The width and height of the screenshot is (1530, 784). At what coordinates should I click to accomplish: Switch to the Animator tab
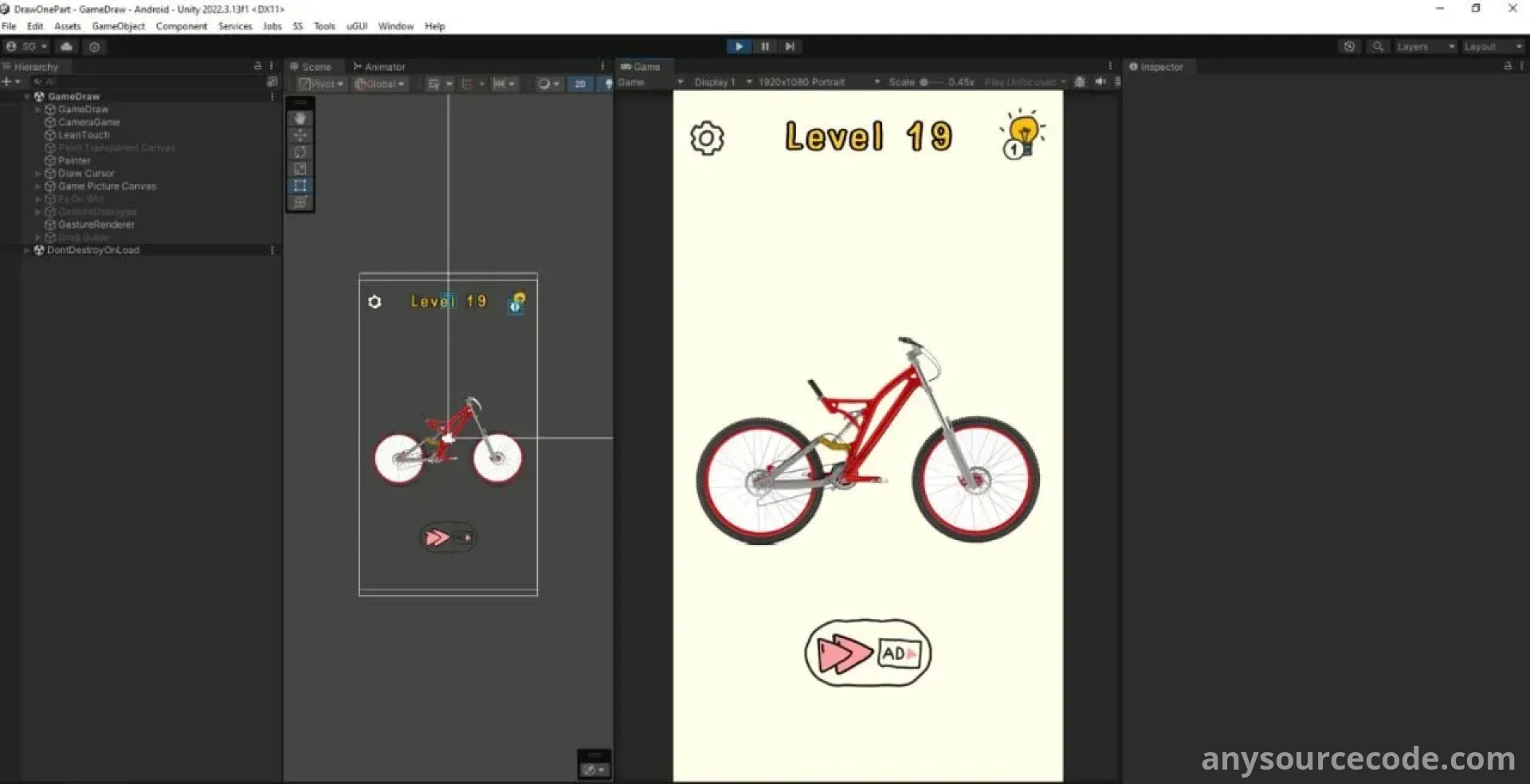click(379, 67)
